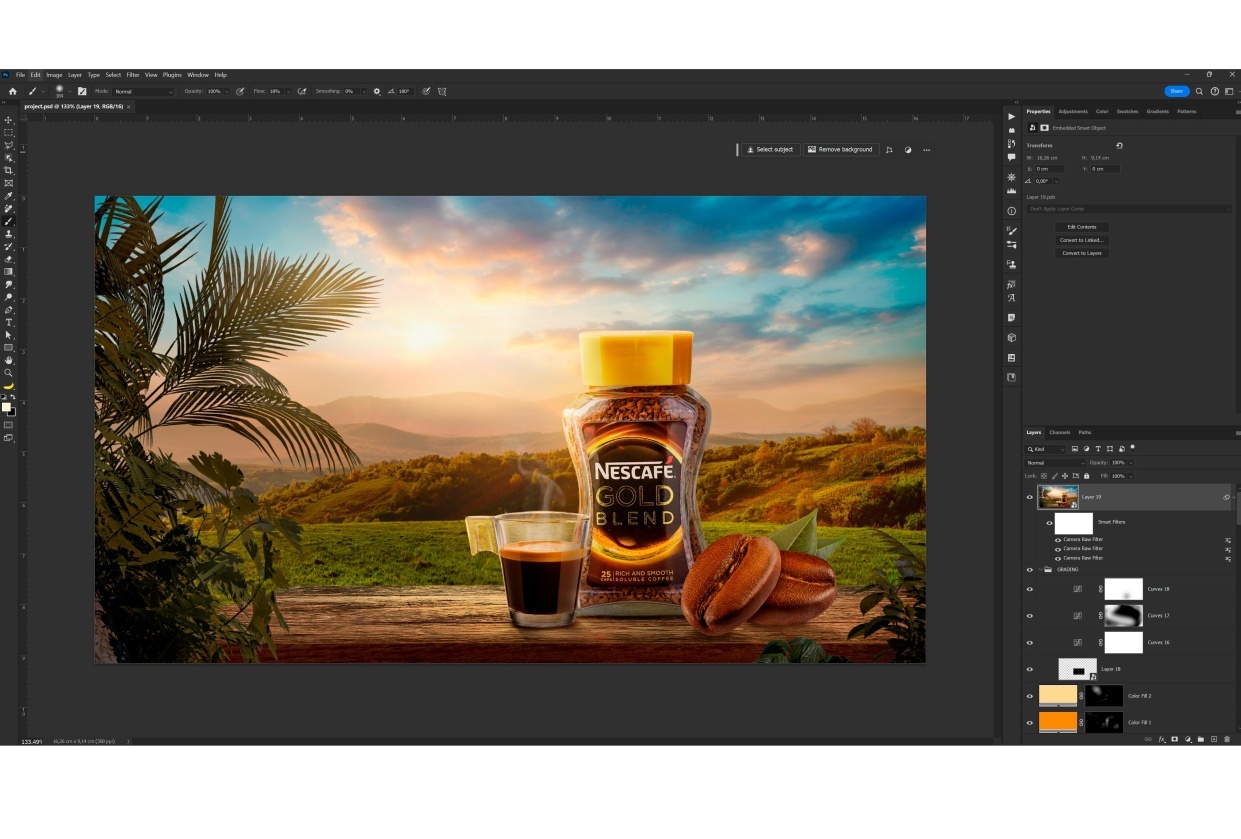Create a new group folder
This screenshot has height=839, width=1241.
pos(1201,739)
